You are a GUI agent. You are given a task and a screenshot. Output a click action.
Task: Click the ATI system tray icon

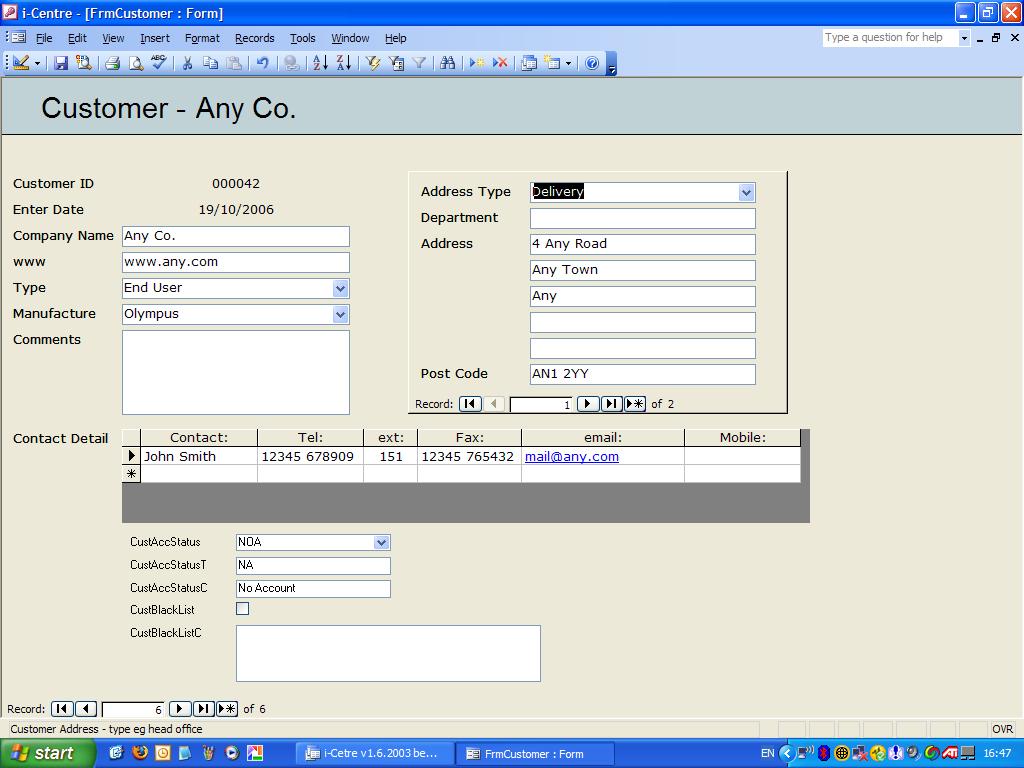[950, 753]
